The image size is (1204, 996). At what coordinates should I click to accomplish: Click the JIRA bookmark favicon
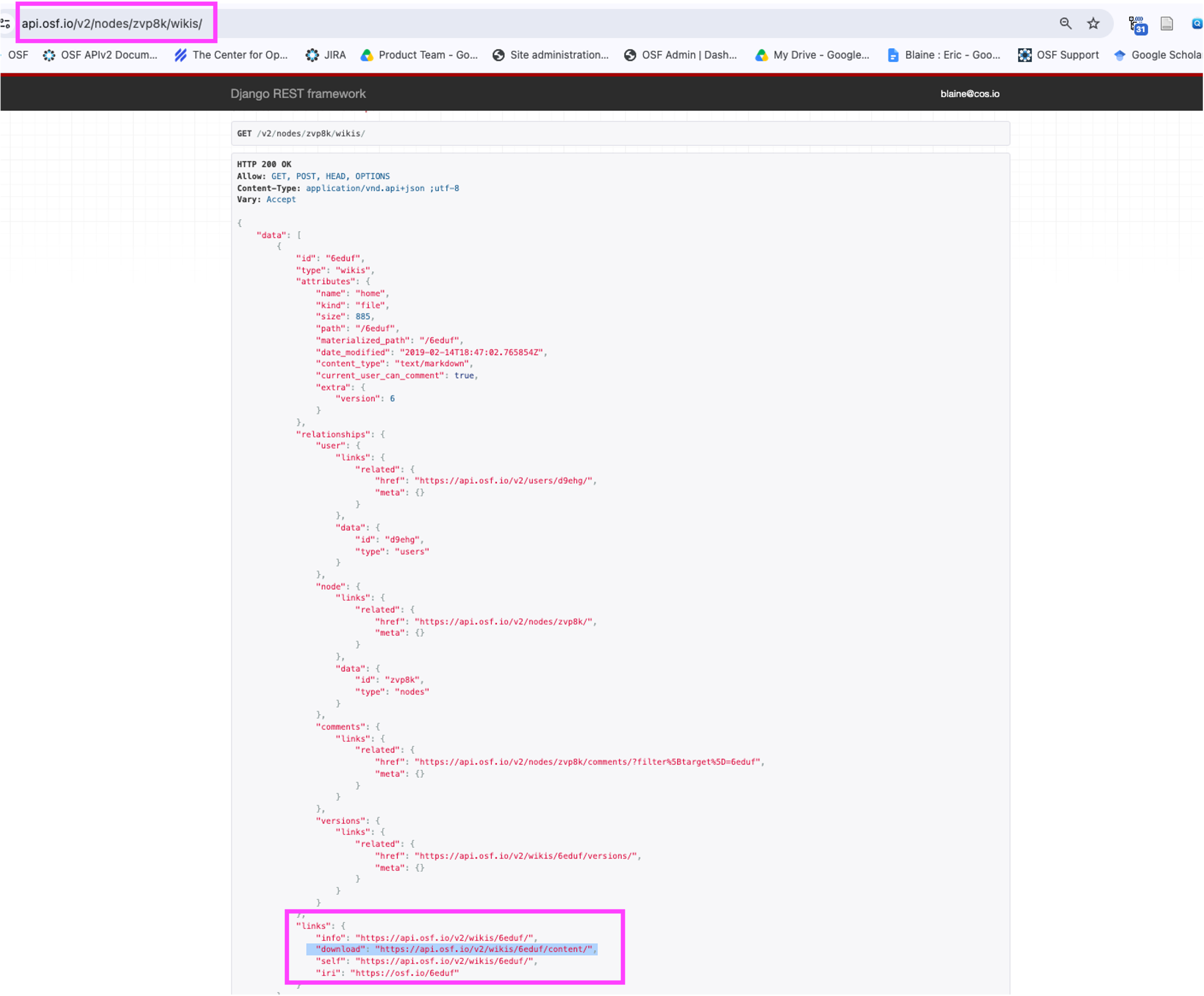coord(312,55)
